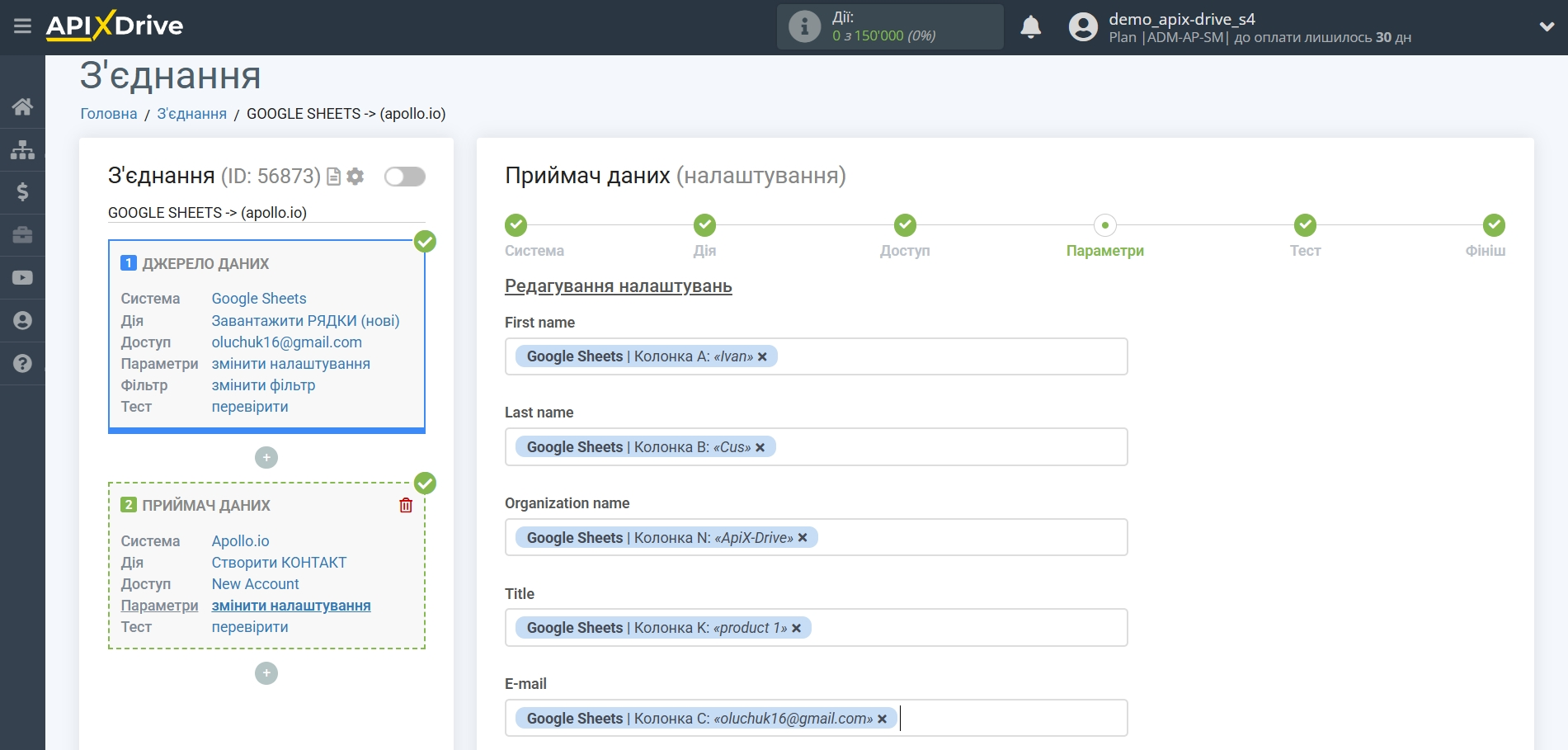Enable the connection with the toggle switch
Image resolution: width=1568 pixels, height=750 pixels.
404,177
